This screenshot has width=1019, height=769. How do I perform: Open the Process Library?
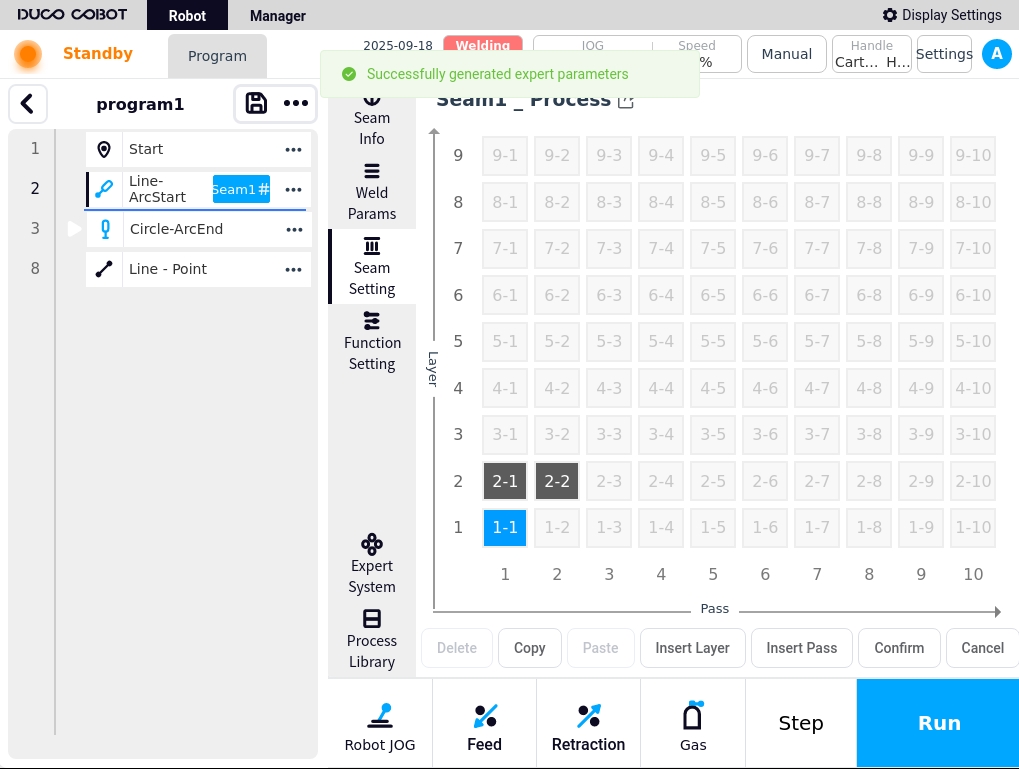(371, 639)
